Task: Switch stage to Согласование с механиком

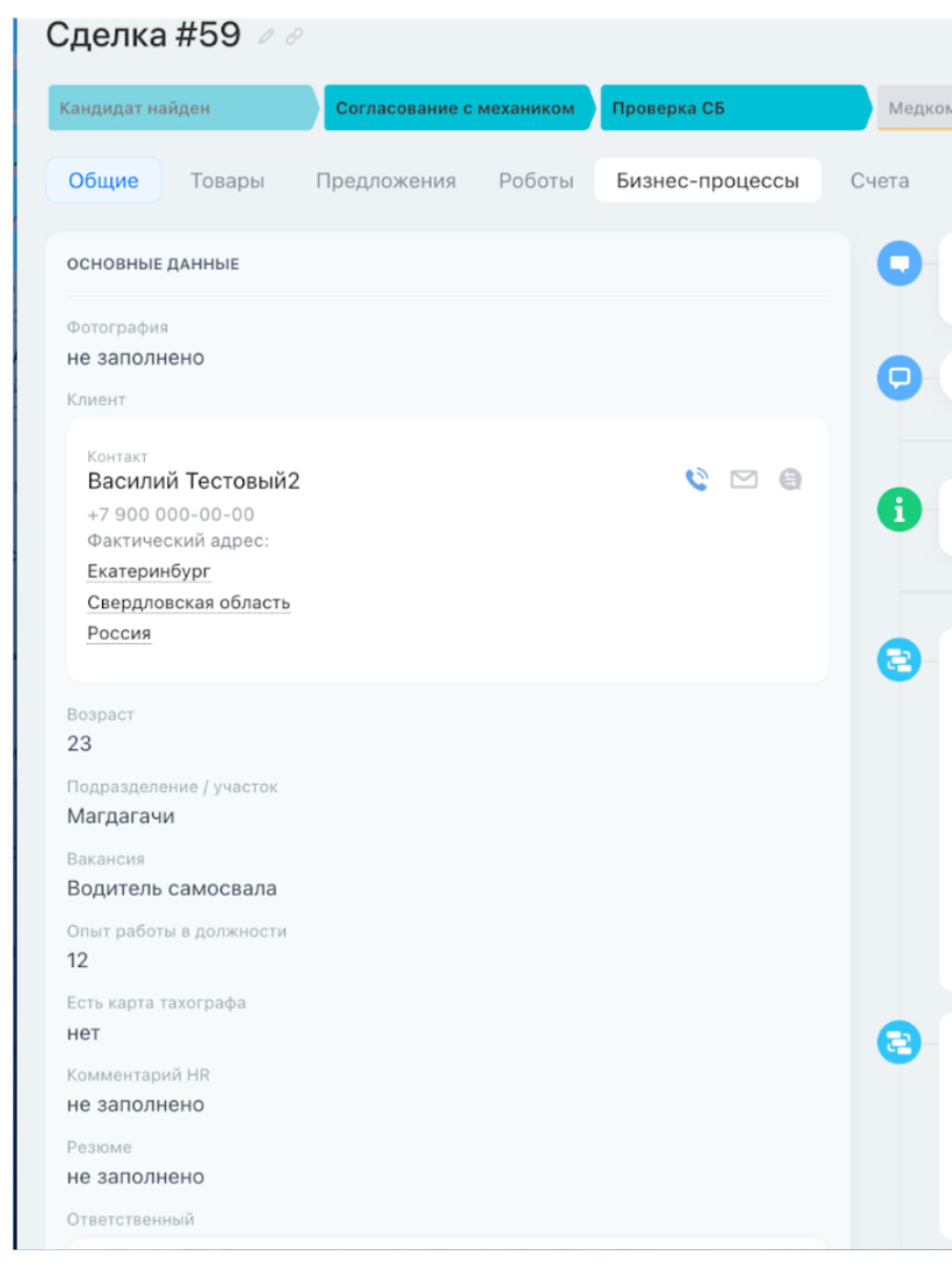Action: click(455, 108)
